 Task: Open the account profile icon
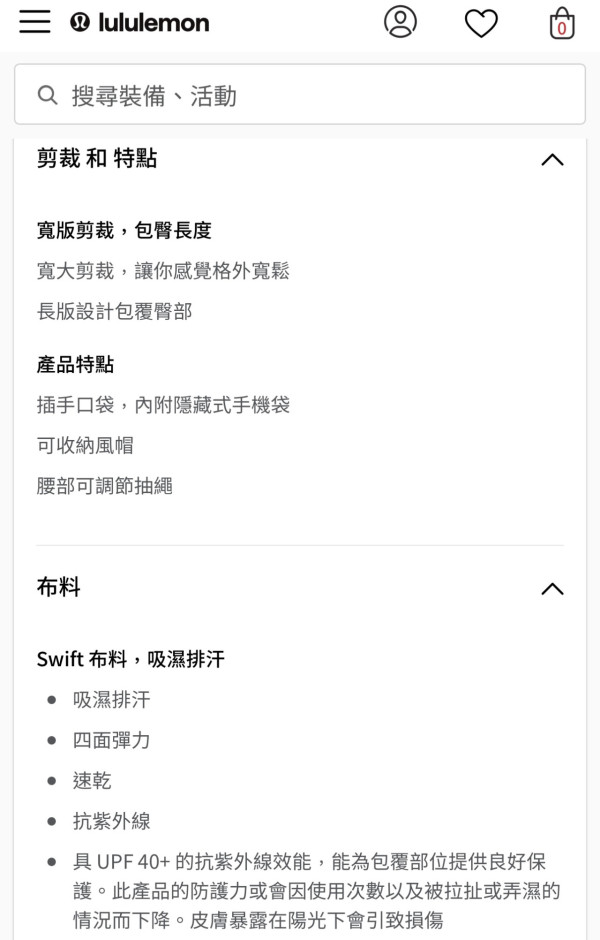click(x=400, y=22)
